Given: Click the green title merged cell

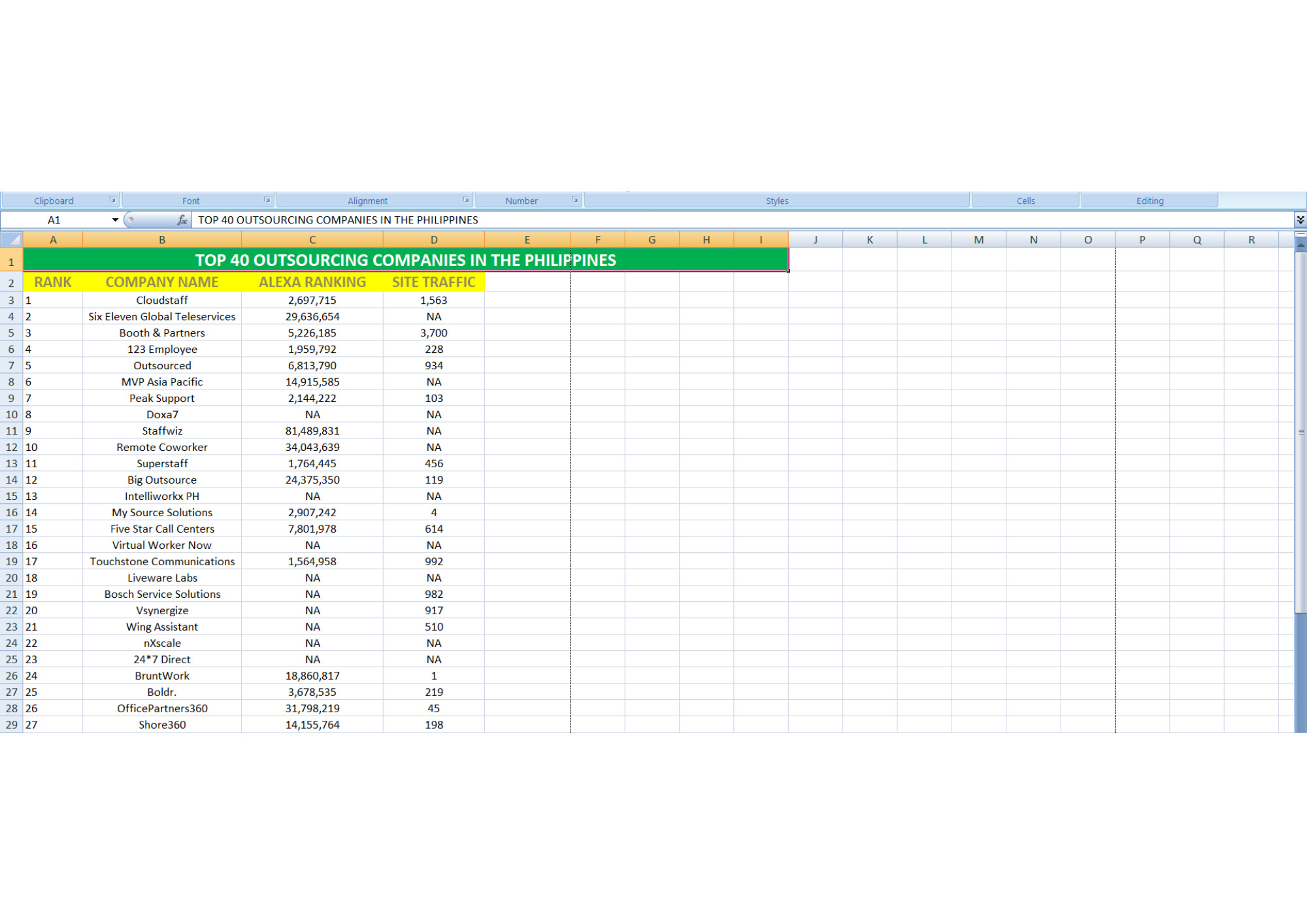Looking at the screenshot, I should click(x=405, y=260).
